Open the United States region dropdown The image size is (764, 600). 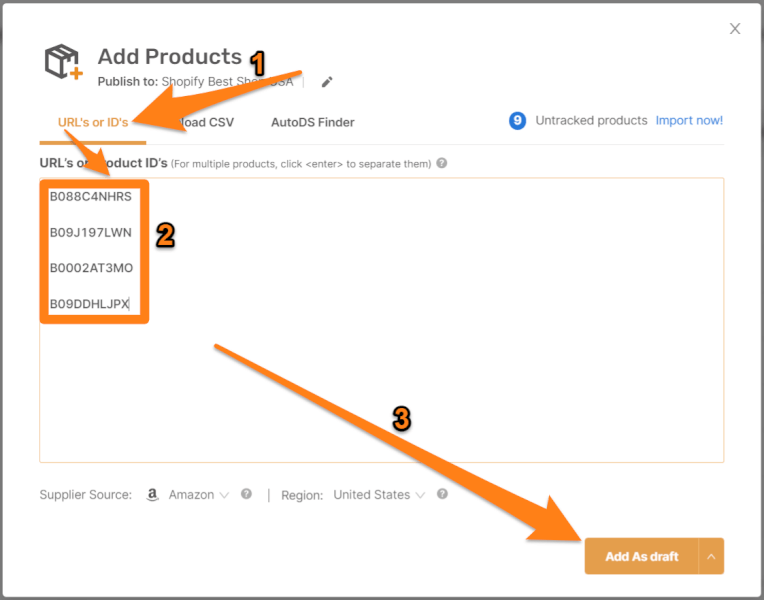coord(379,495)
